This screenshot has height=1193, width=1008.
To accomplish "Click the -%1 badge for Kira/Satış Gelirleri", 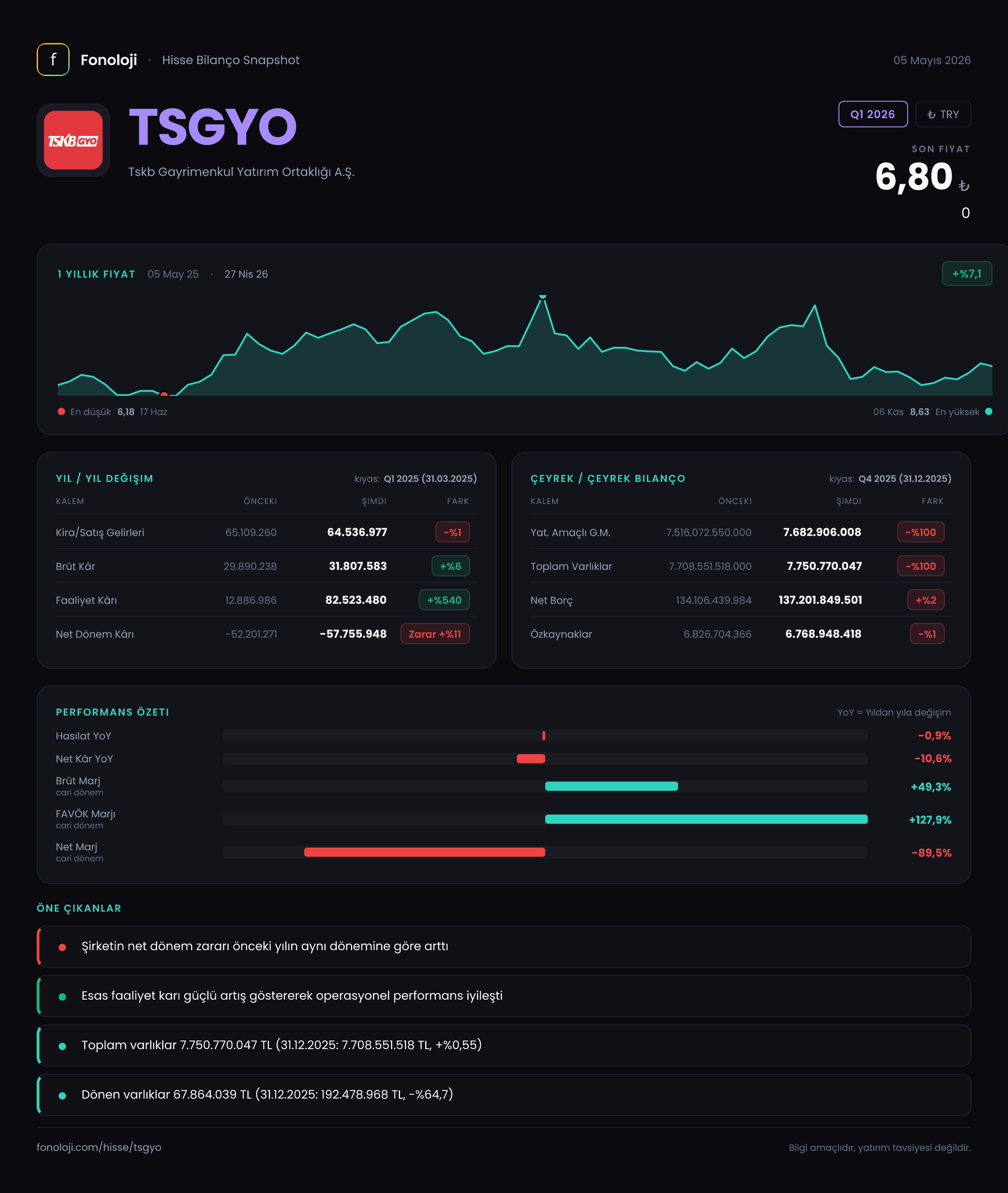I will pos(453,532).
